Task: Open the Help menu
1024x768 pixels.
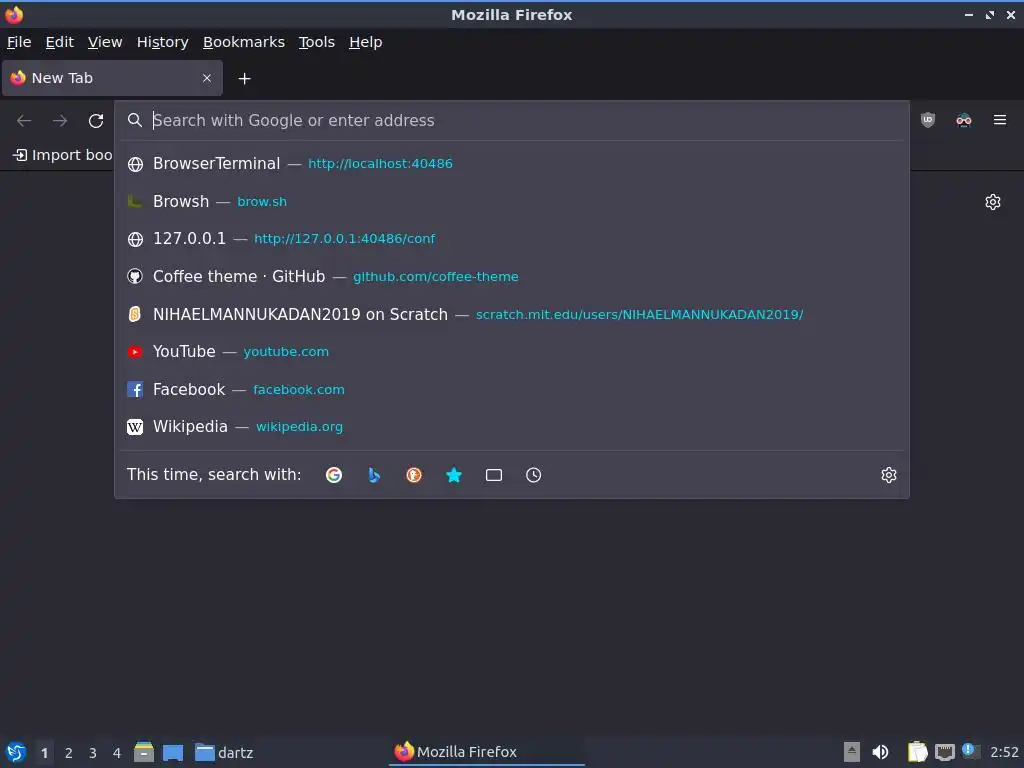Action: coord(366,42)
